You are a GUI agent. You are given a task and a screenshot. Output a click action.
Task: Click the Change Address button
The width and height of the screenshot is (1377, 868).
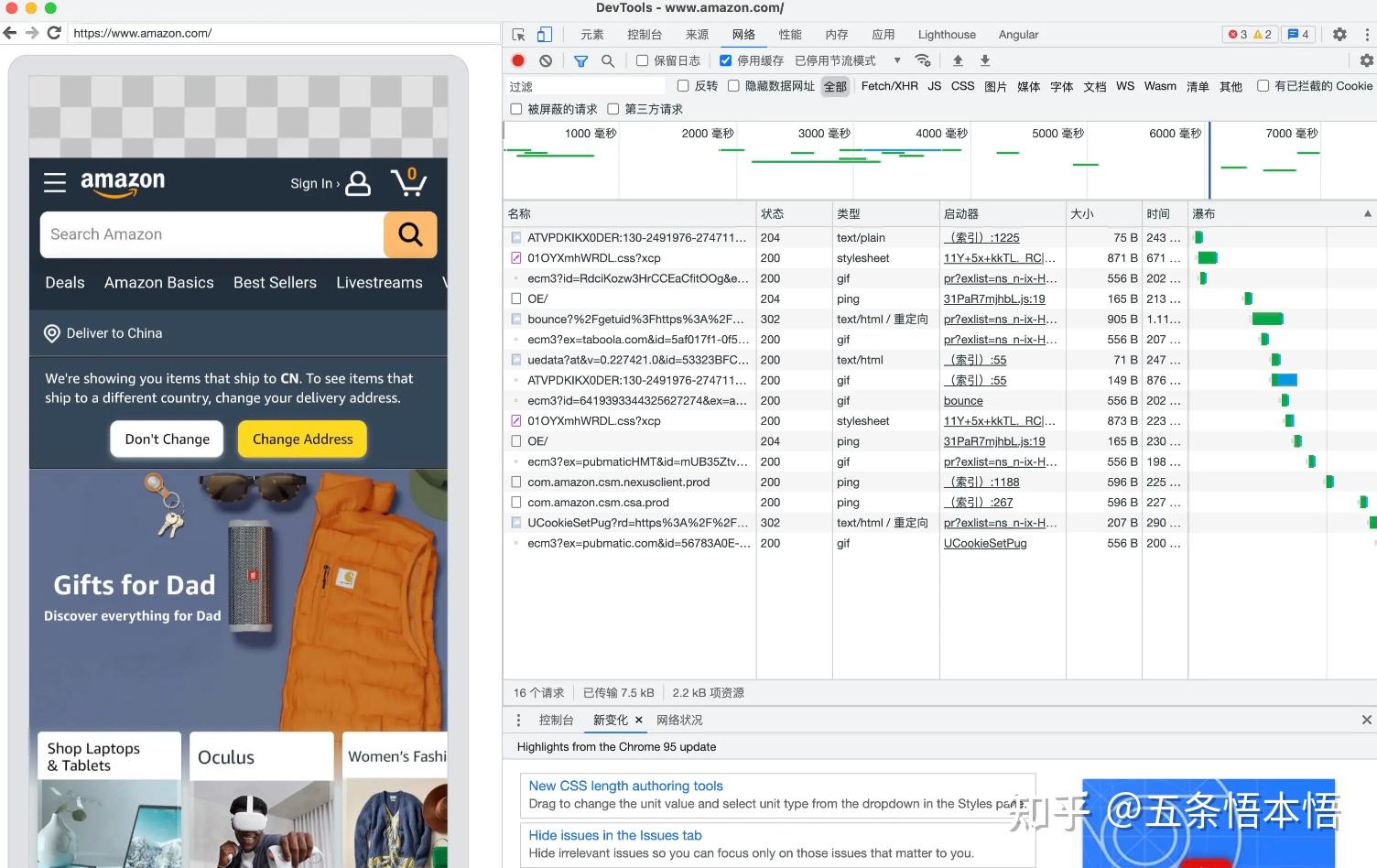tap(302, 439)
